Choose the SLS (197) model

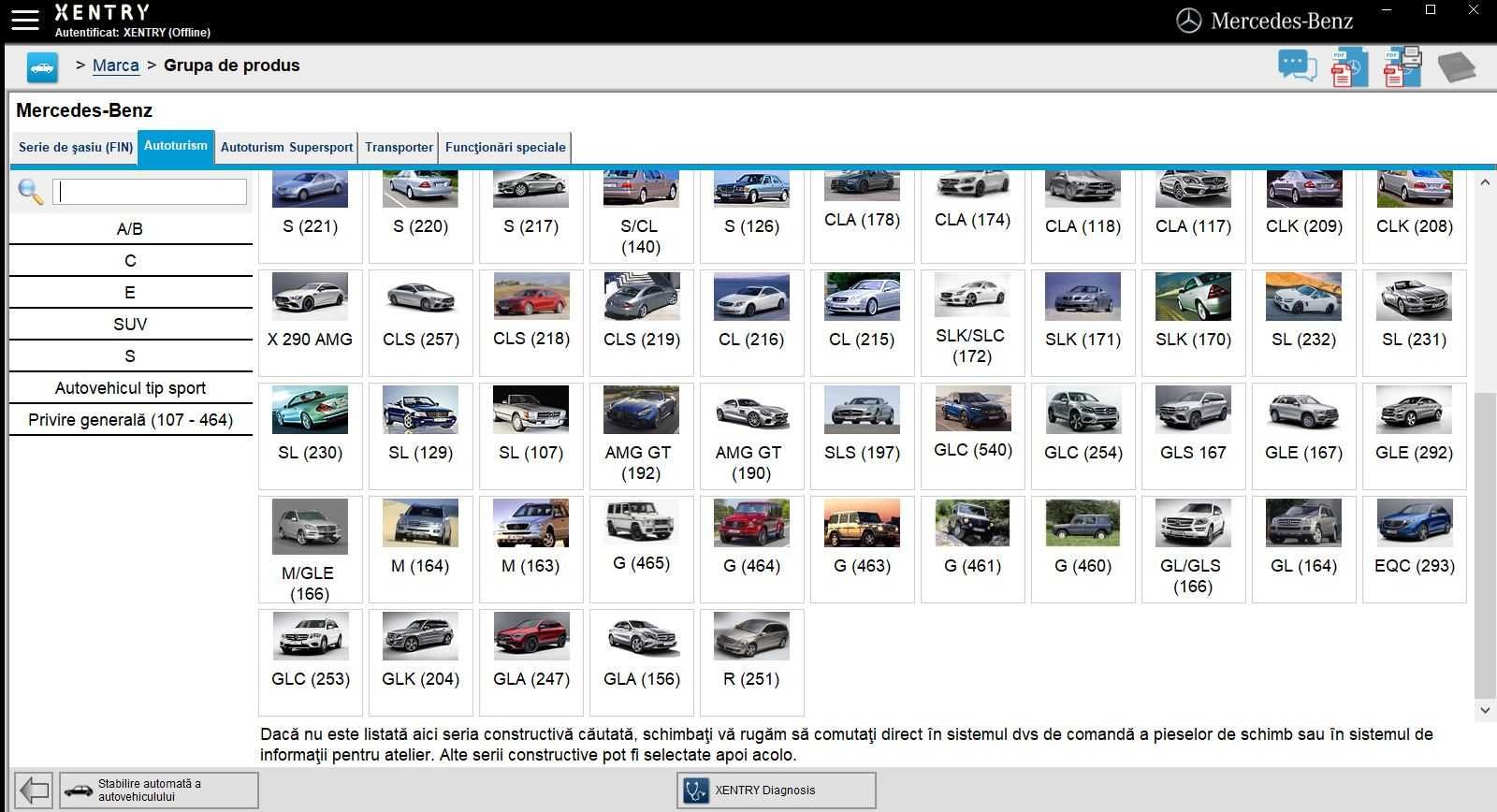coord(862,436)
